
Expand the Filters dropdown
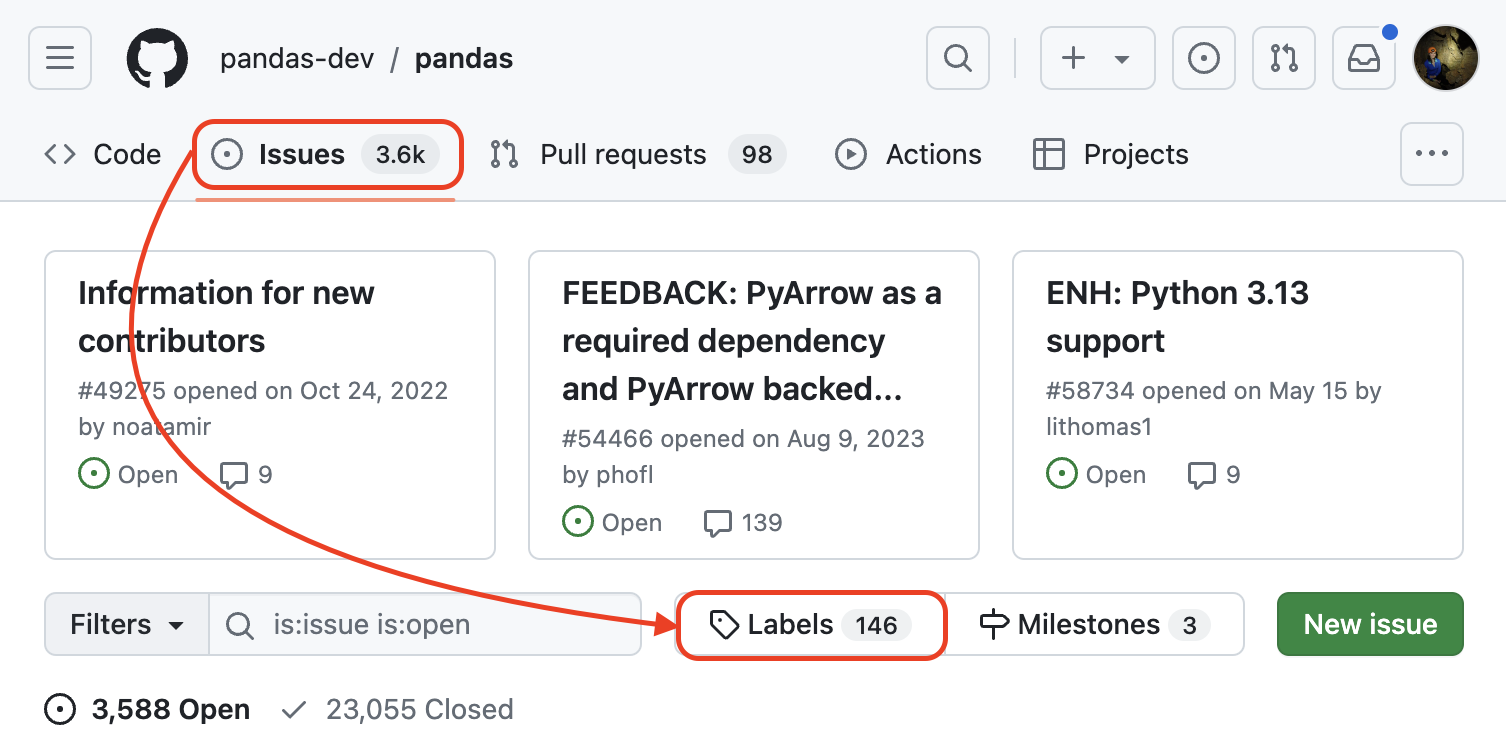click(x=127, y=625)
